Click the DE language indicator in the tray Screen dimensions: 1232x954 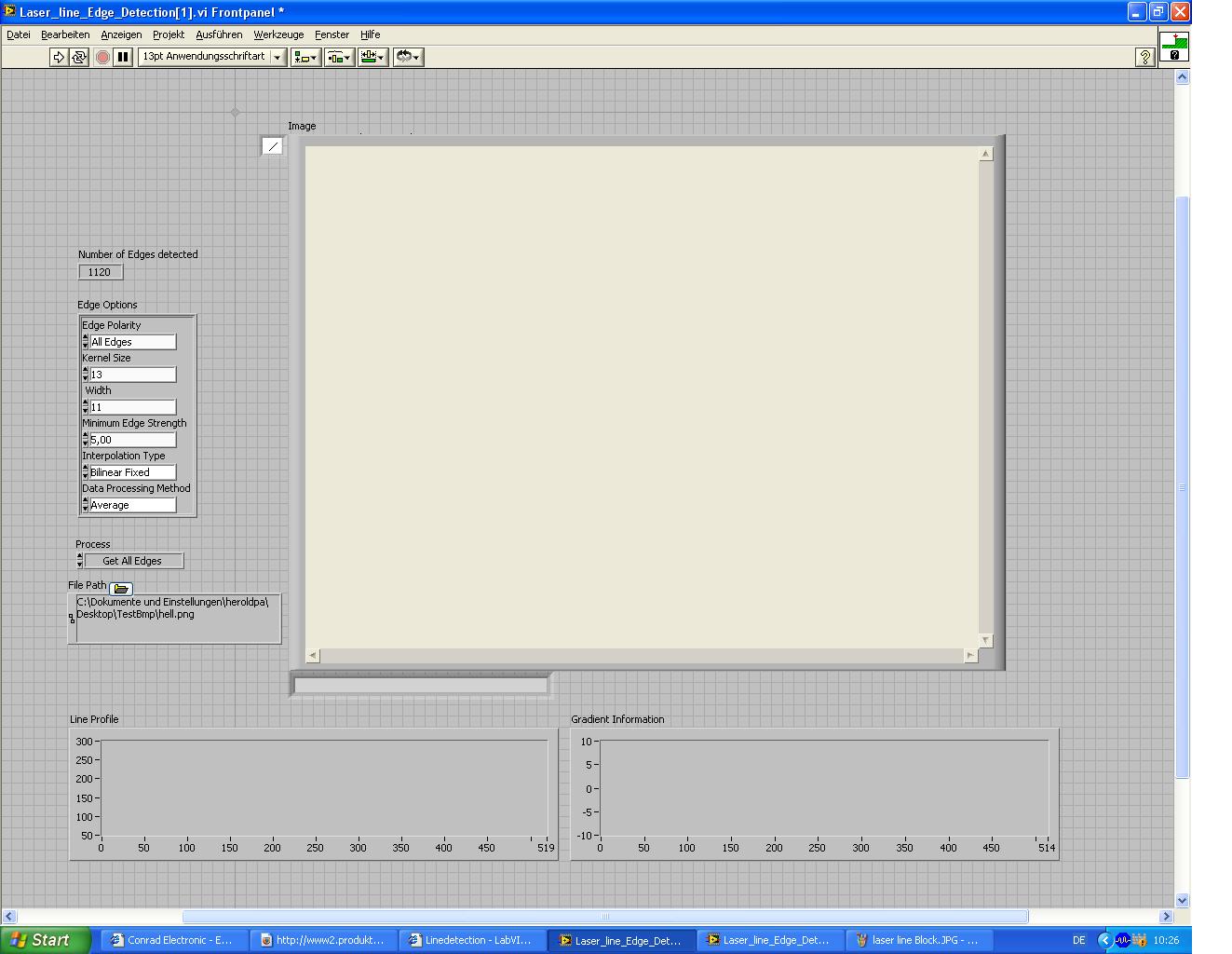(x=1078, y=940)
